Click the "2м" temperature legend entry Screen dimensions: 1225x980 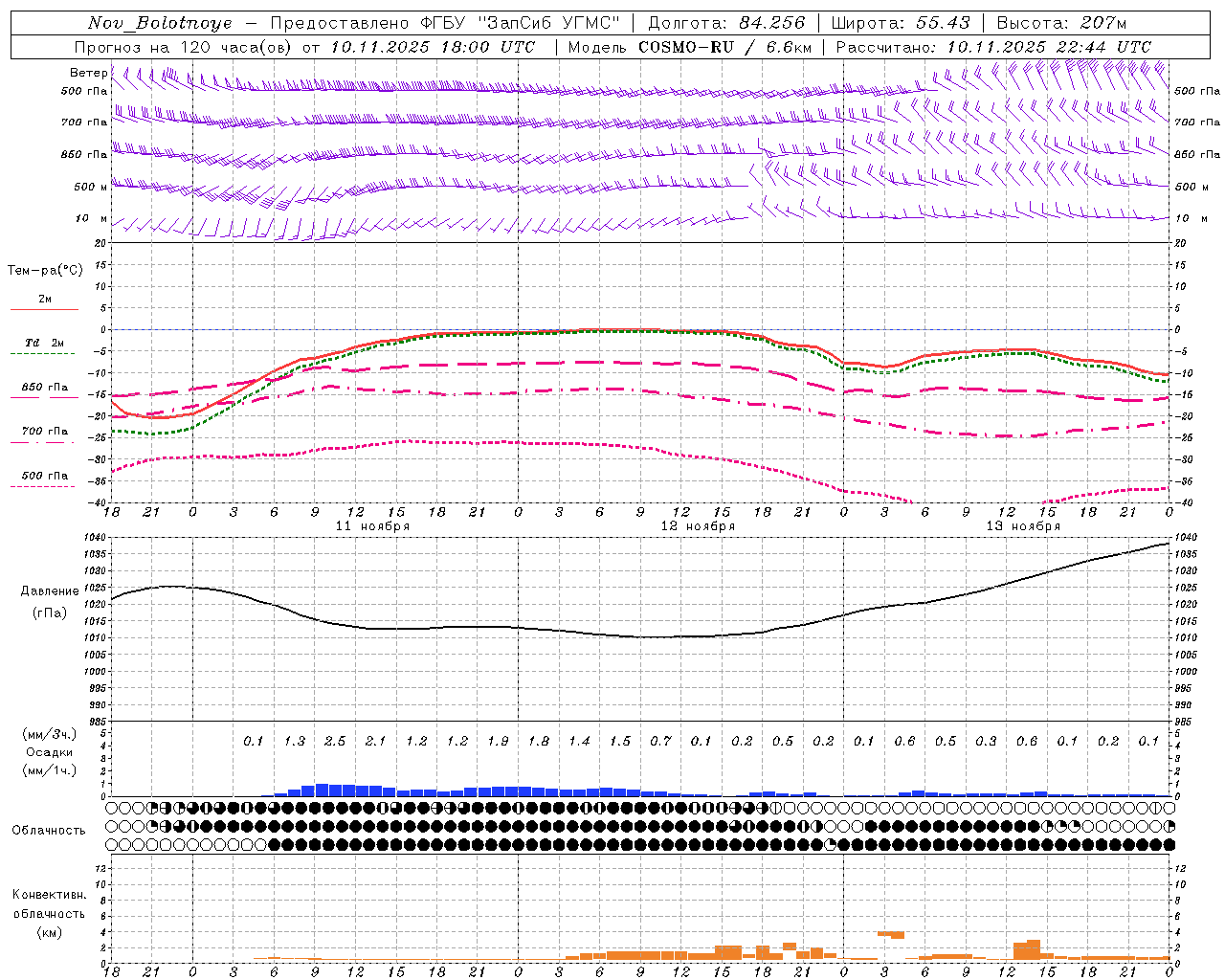click(x=45, y=300)
